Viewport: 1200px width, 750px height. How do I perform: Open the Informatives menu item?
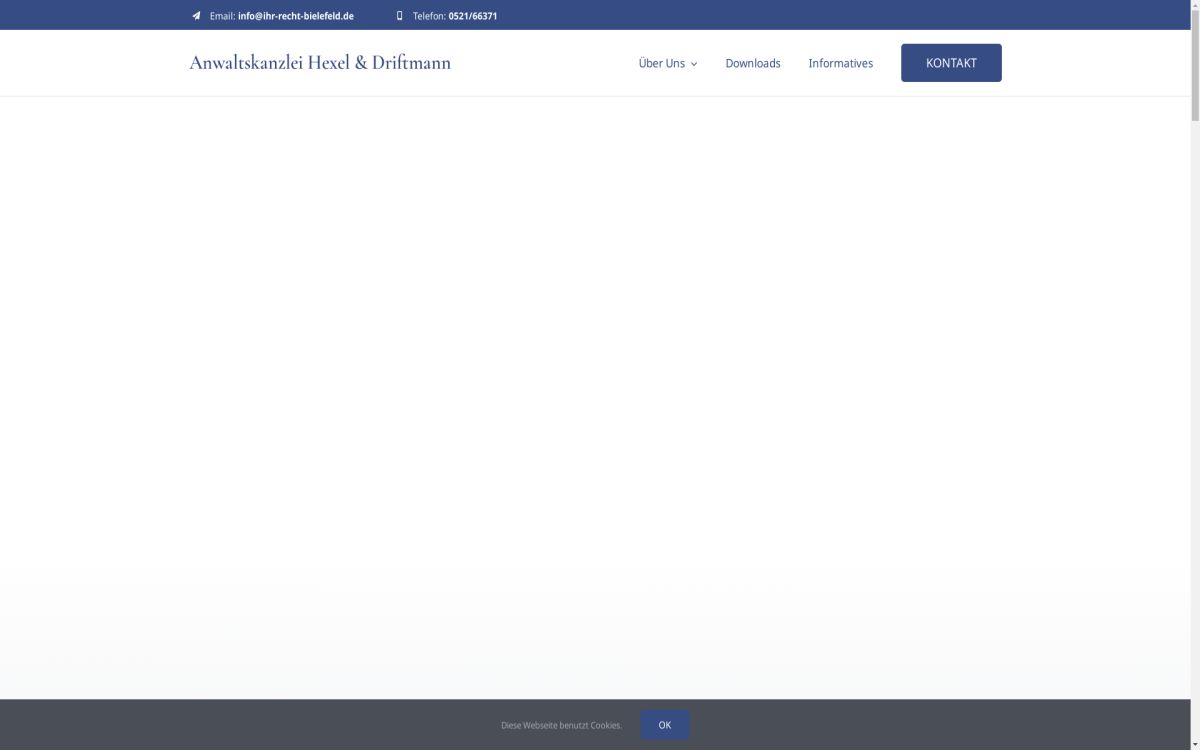coord(840,63)
